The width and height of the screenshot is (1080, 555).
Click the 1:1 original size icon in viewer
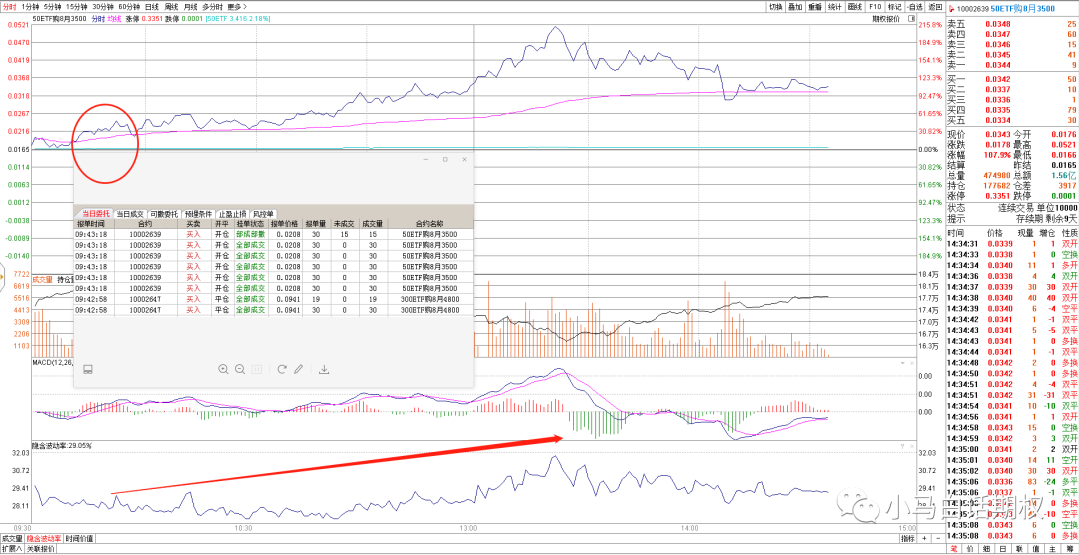(256, 369)
